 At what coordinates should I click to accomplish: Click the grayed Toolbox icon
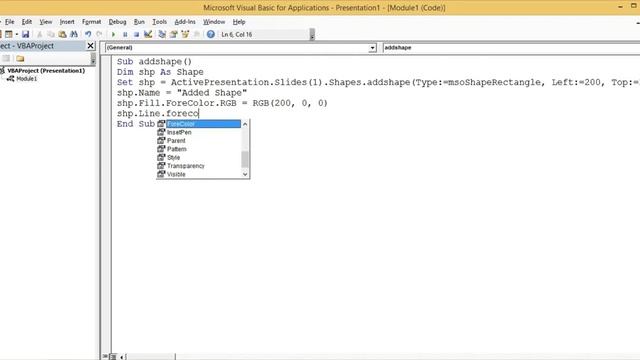197,34
